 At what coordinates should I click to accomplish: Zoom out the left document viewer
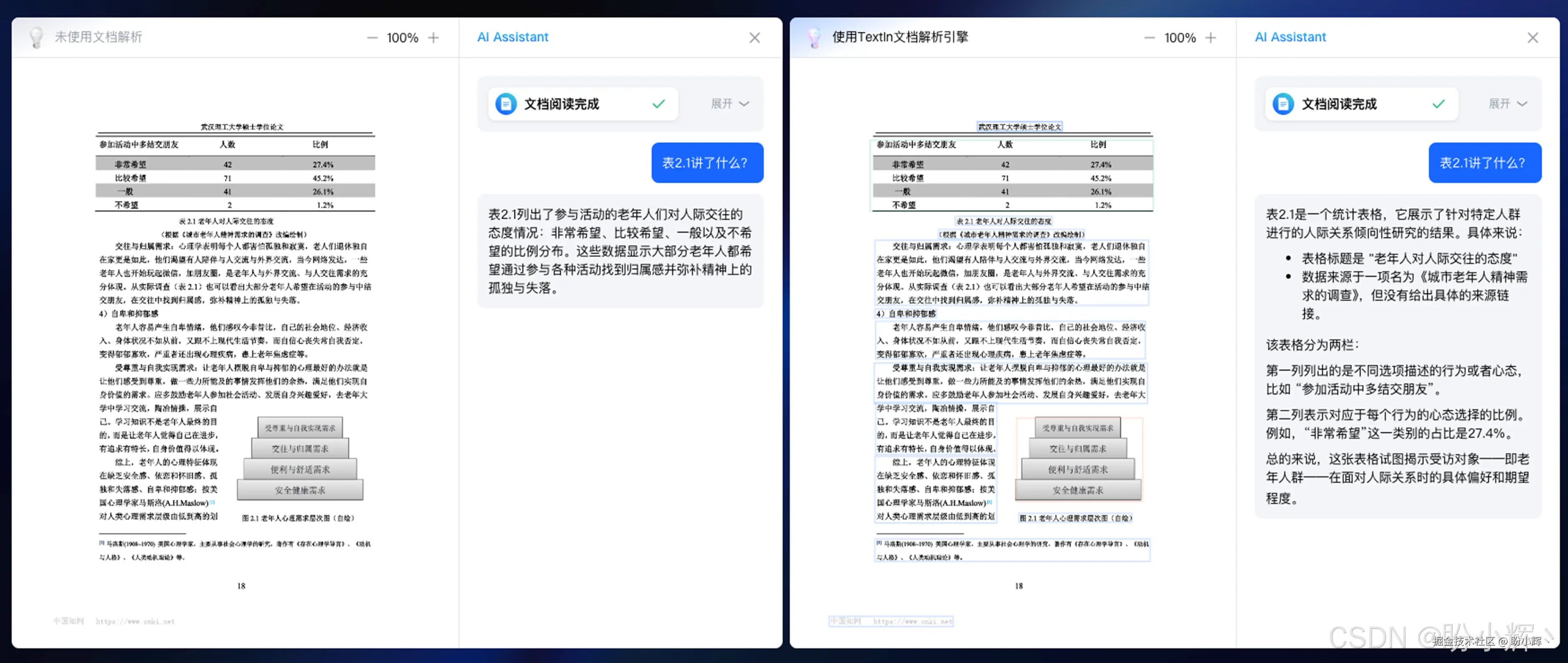coord(372,38)
